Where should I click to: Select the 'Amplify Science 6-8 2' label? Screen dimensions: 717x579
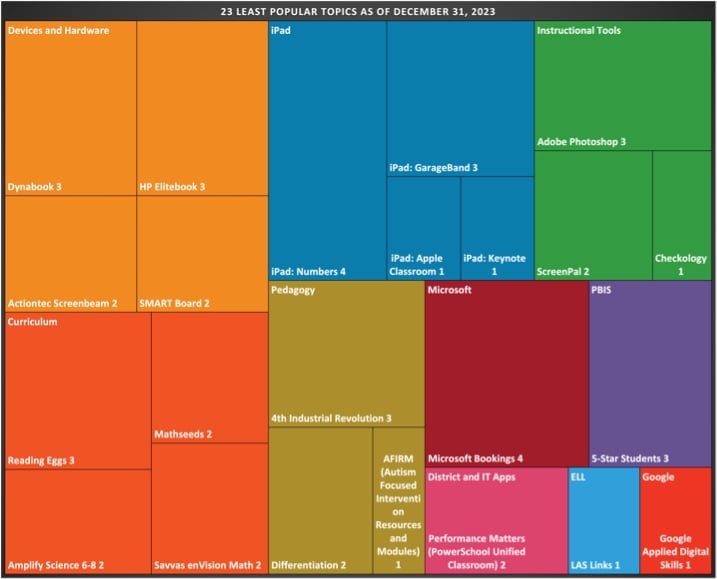coord(56,565)
